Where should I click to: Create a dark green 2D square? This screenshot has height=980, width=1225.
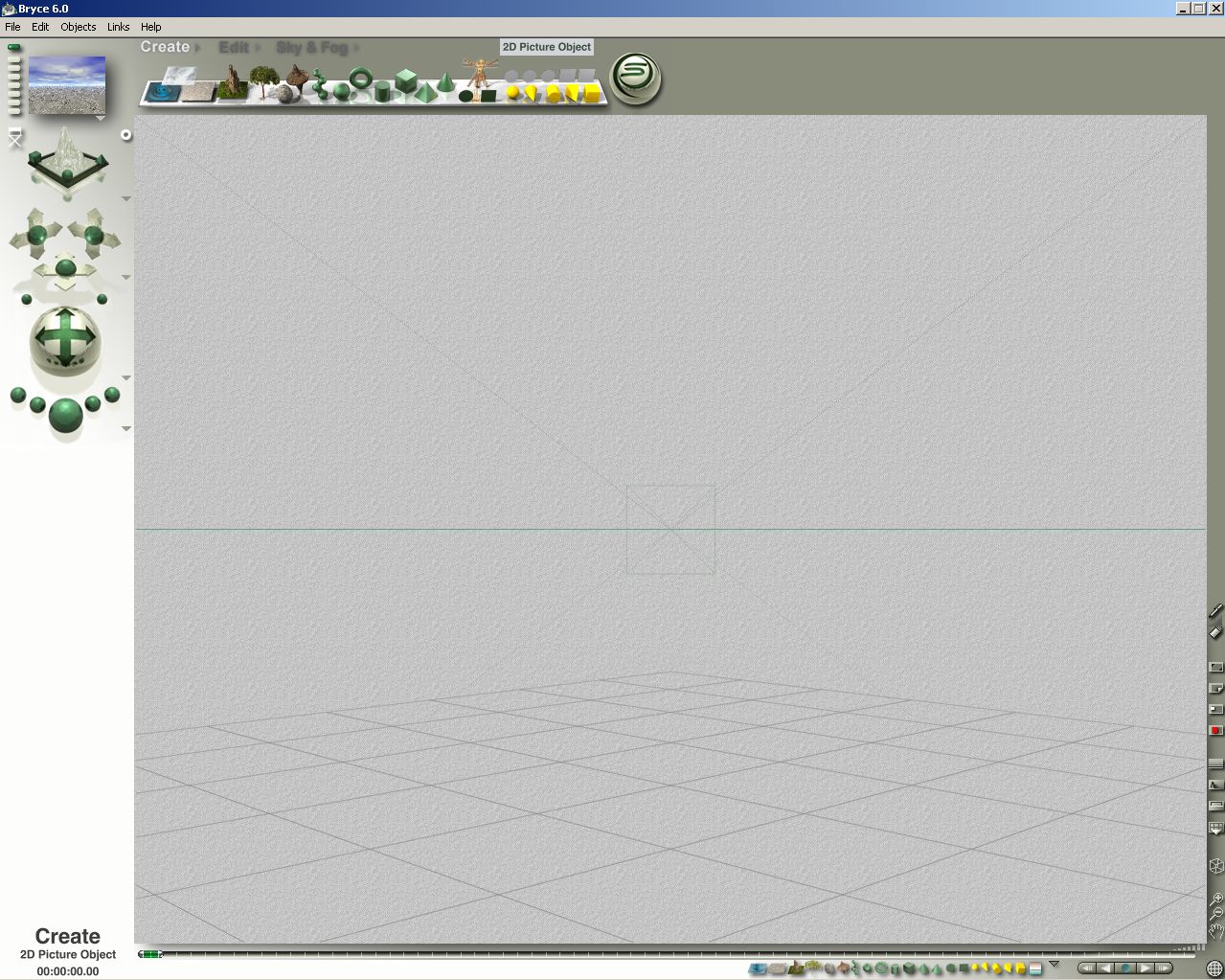tap(488, 96)
